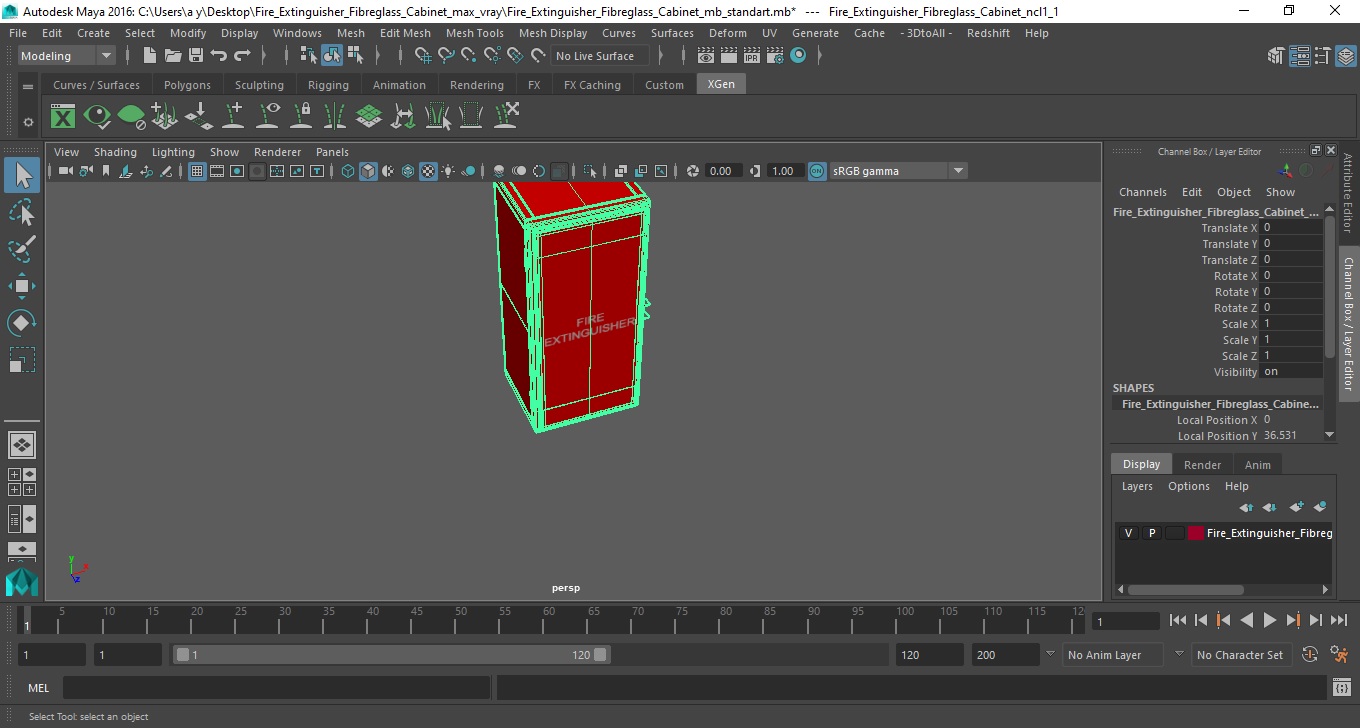Save scene disk icon
1360x728 pixels.
tap(196, 56)
